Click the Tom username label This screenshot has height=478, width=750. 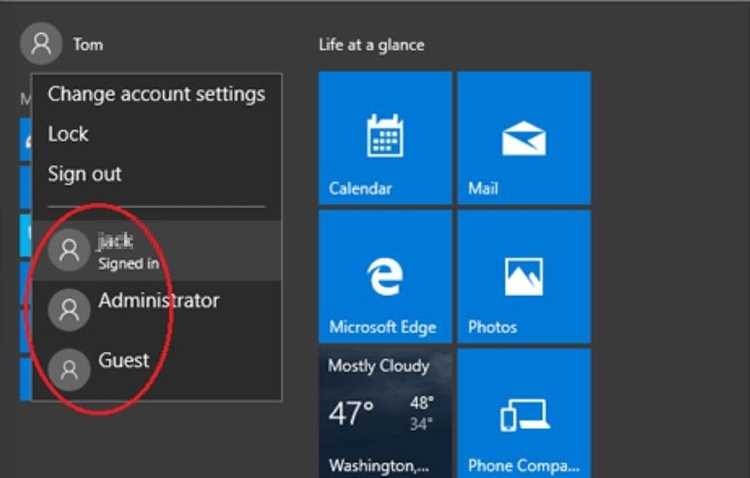(88, 44)
